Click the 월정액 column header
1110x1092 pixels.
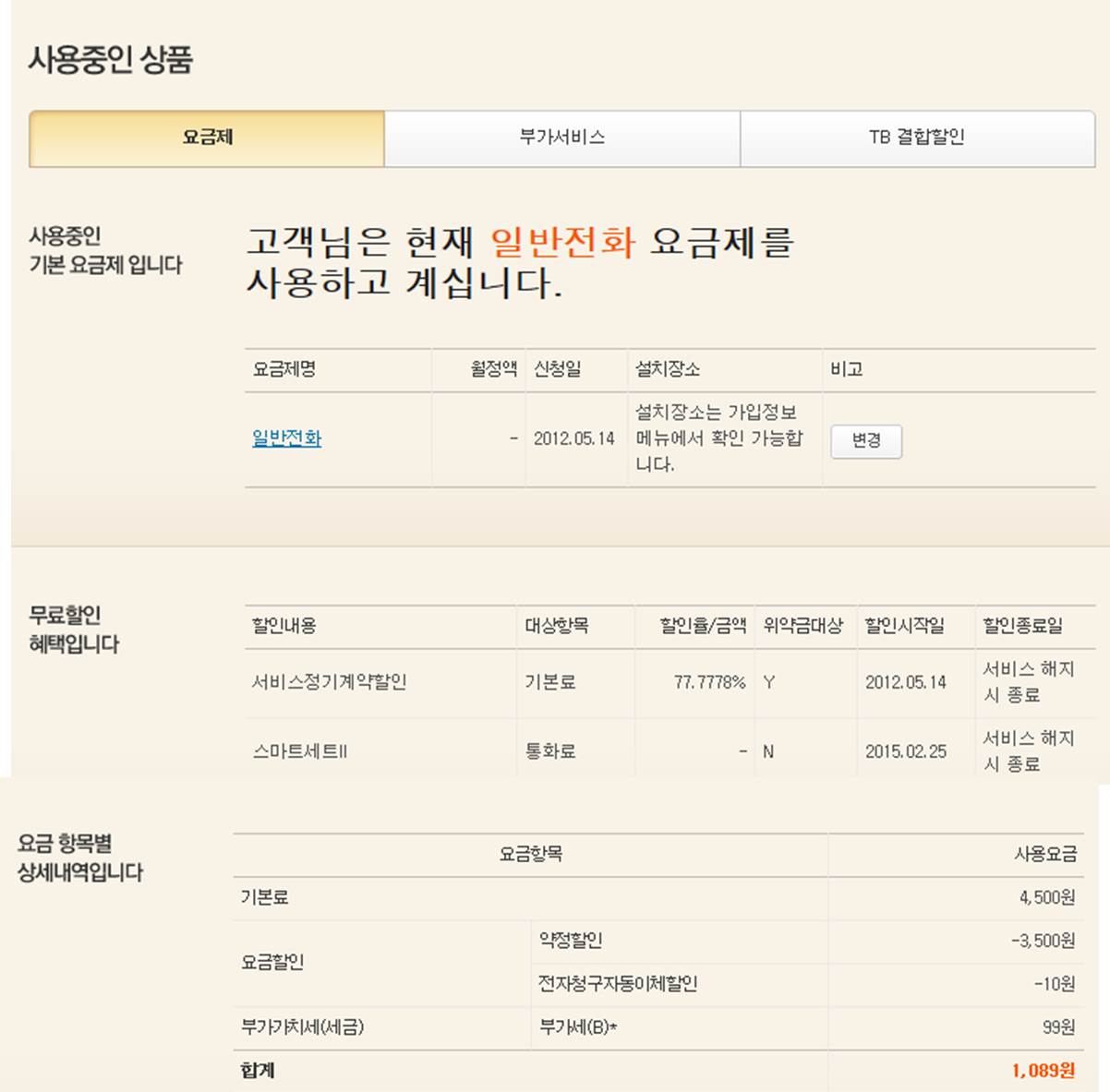click(x=493, y=369)
